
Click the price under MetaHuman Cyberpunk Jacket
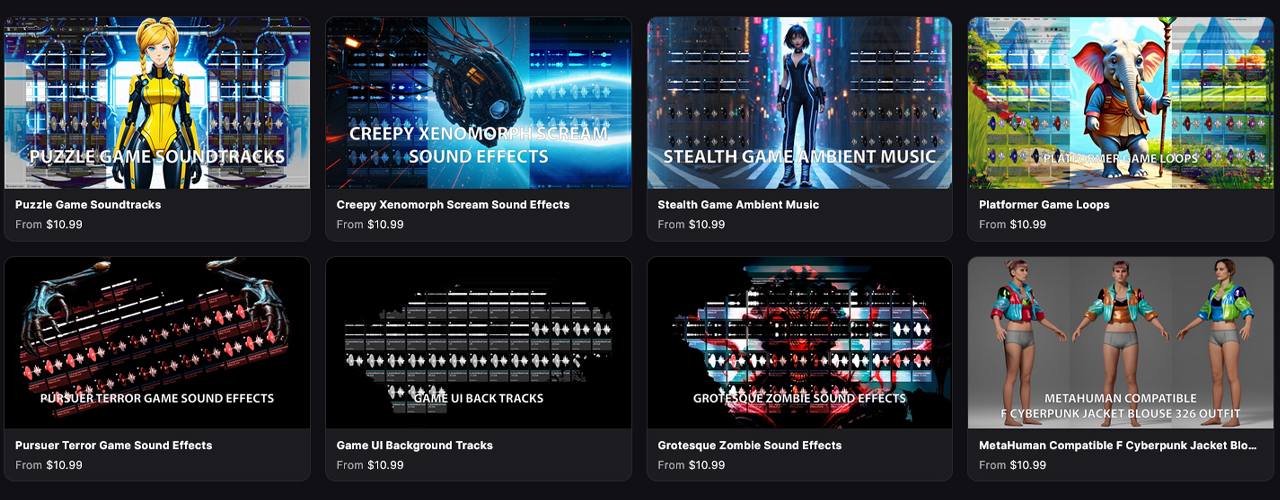pos(1028,465)
